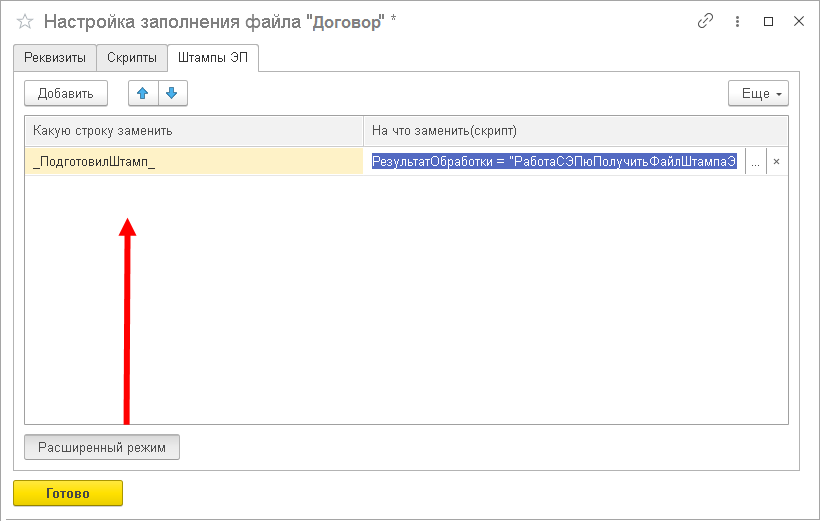Switch to the Реквизиты tab
The height and width of the screenshot is (521, 820).
(x=55, y=58)
